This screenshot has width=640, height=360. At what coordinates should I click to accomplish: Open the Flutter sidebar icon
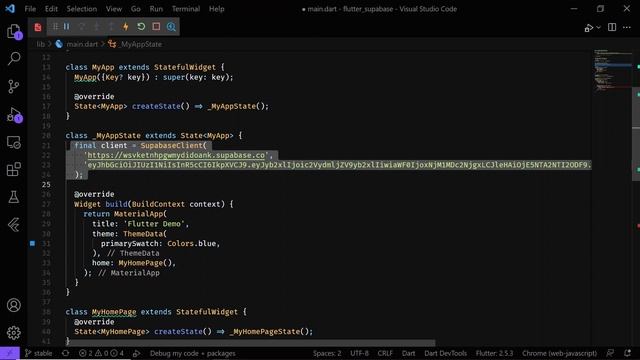pos(13,224)
